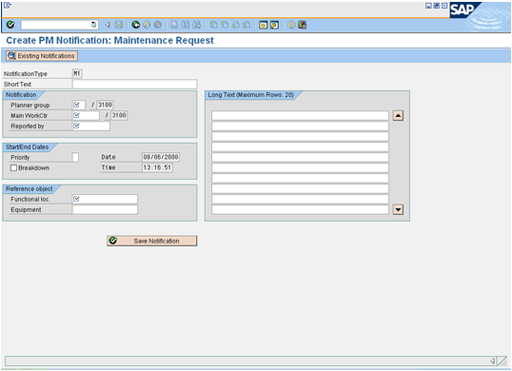
Task: Click the Print icon in toolbar
Action: tap(174, 25)
